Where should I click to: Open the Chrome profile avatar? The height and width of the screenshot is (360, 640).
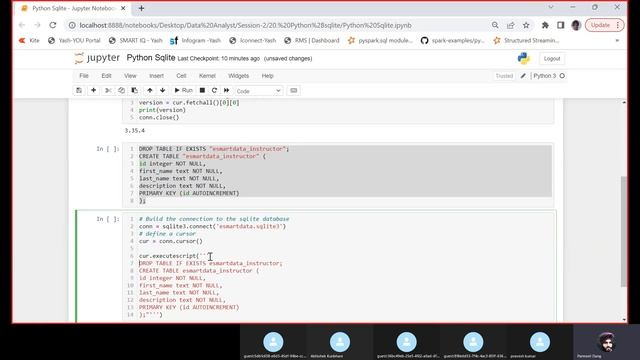(x=576, y=25)
